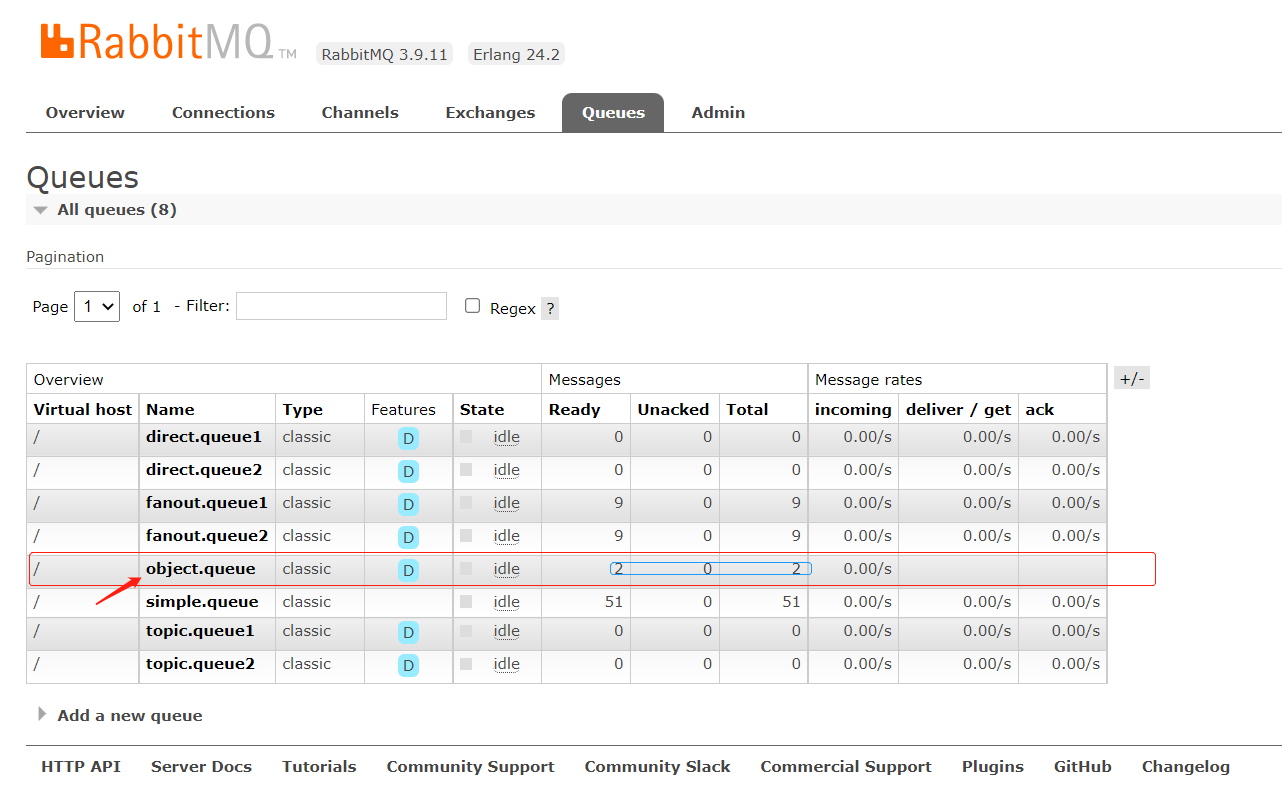Open the Server Docs footer link
The height and width of the screenshot is (797, 1282).
pos(201,767)
